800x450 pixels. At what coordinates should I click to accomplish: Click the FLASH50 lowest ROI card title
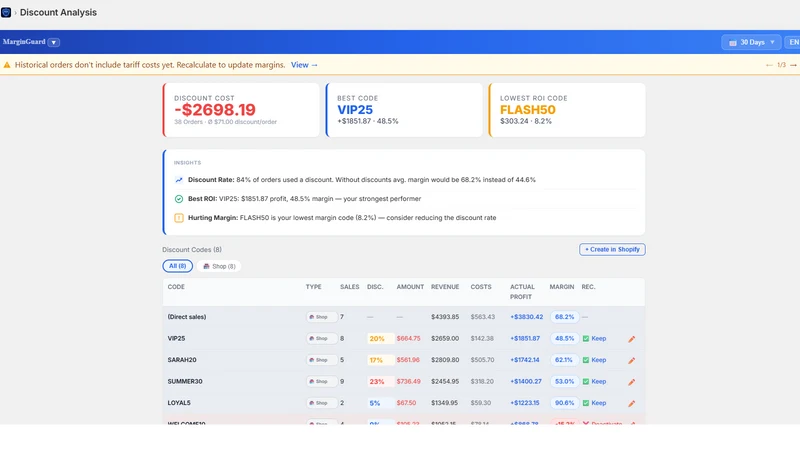528,110
